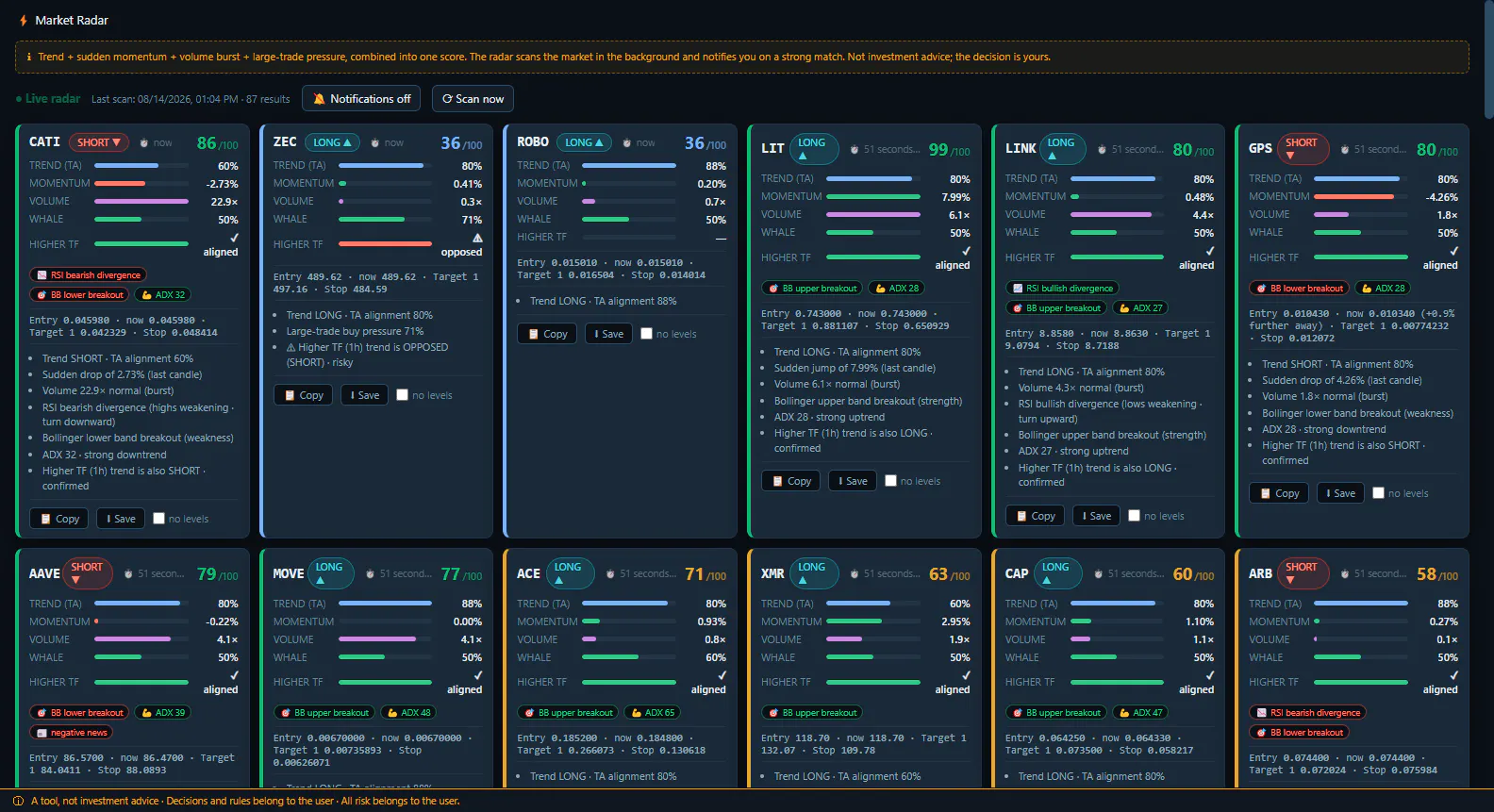Viewport: 1494px width, 812px height.
Task: Click the clock icon beside now on CATI
Action: [143, 143]
